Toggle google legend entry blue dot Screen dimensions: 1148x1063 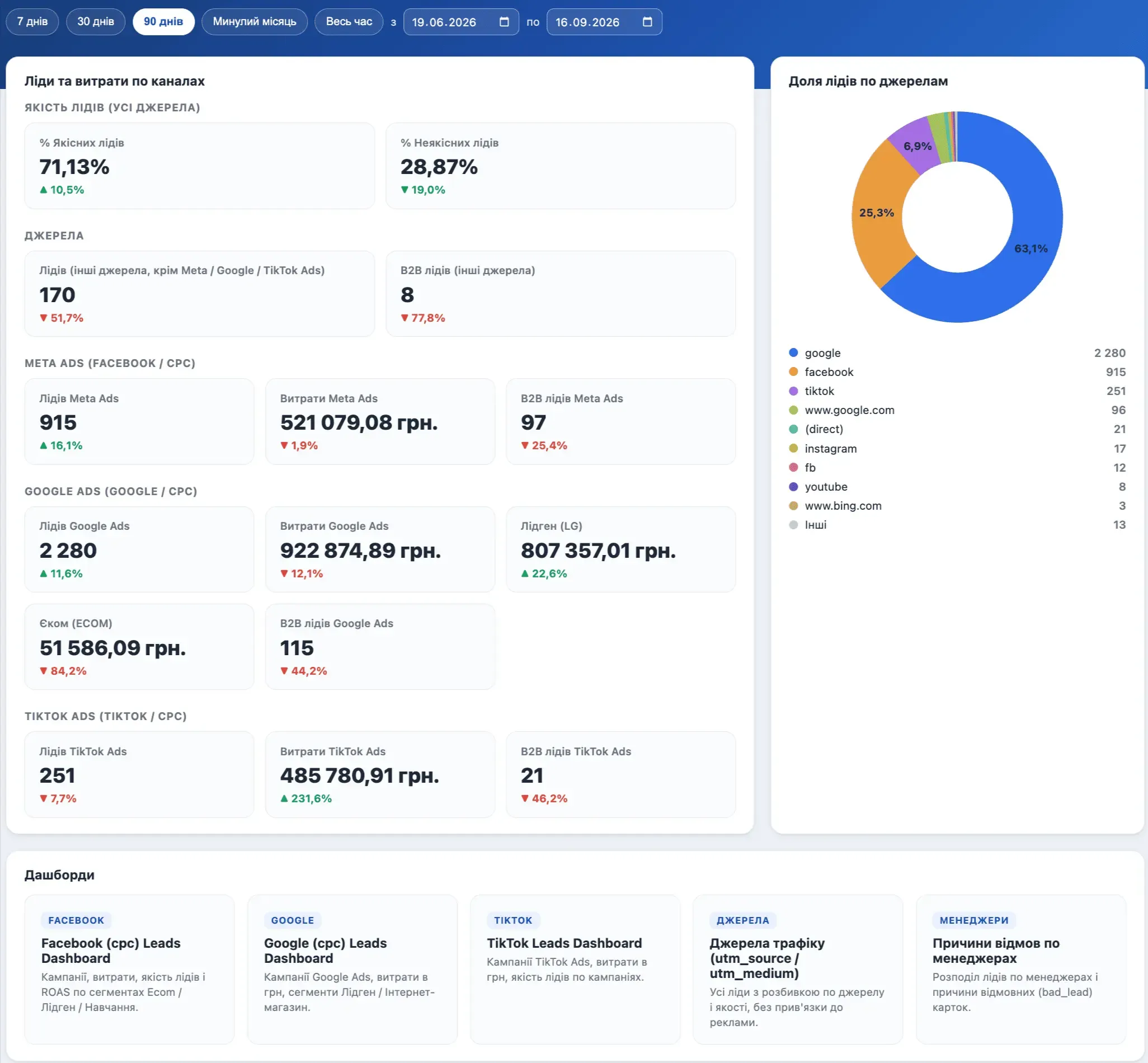793,352
